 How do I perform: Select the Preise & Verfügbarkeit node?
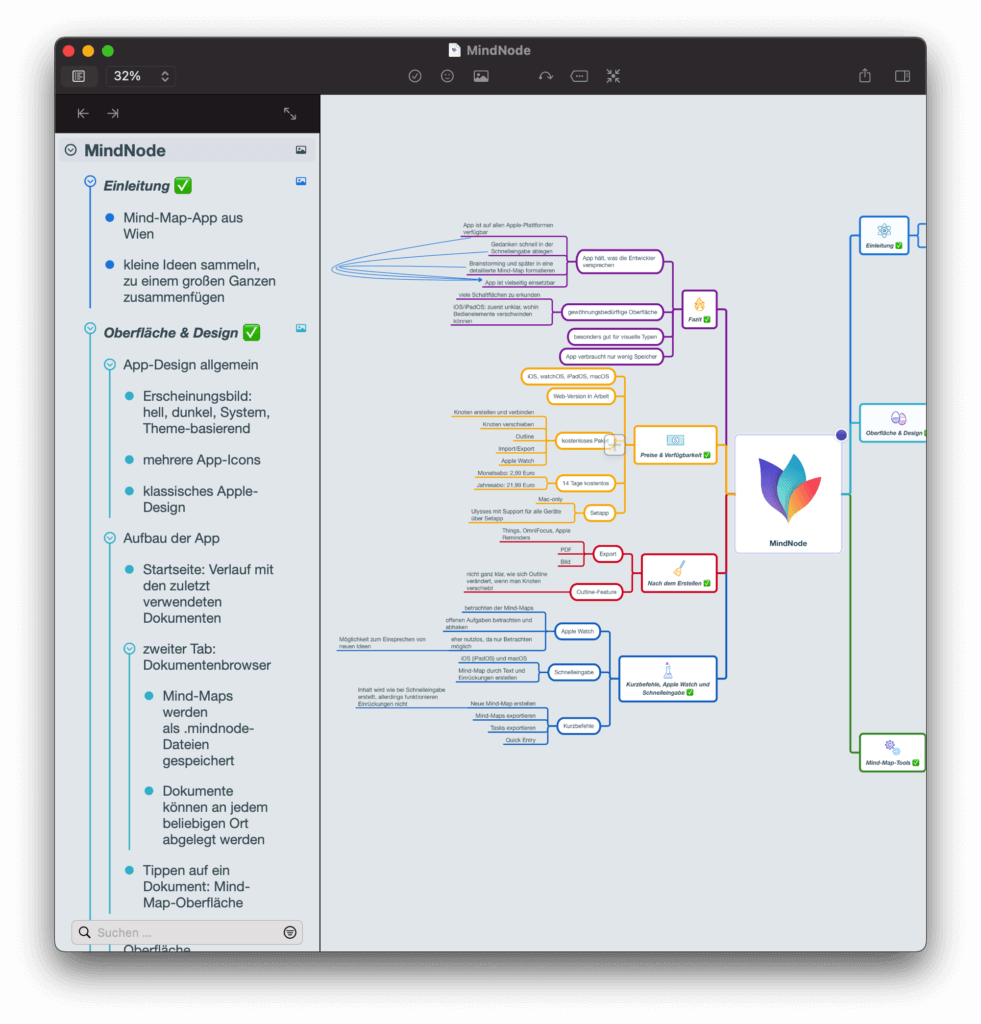(x=675, y=445)
